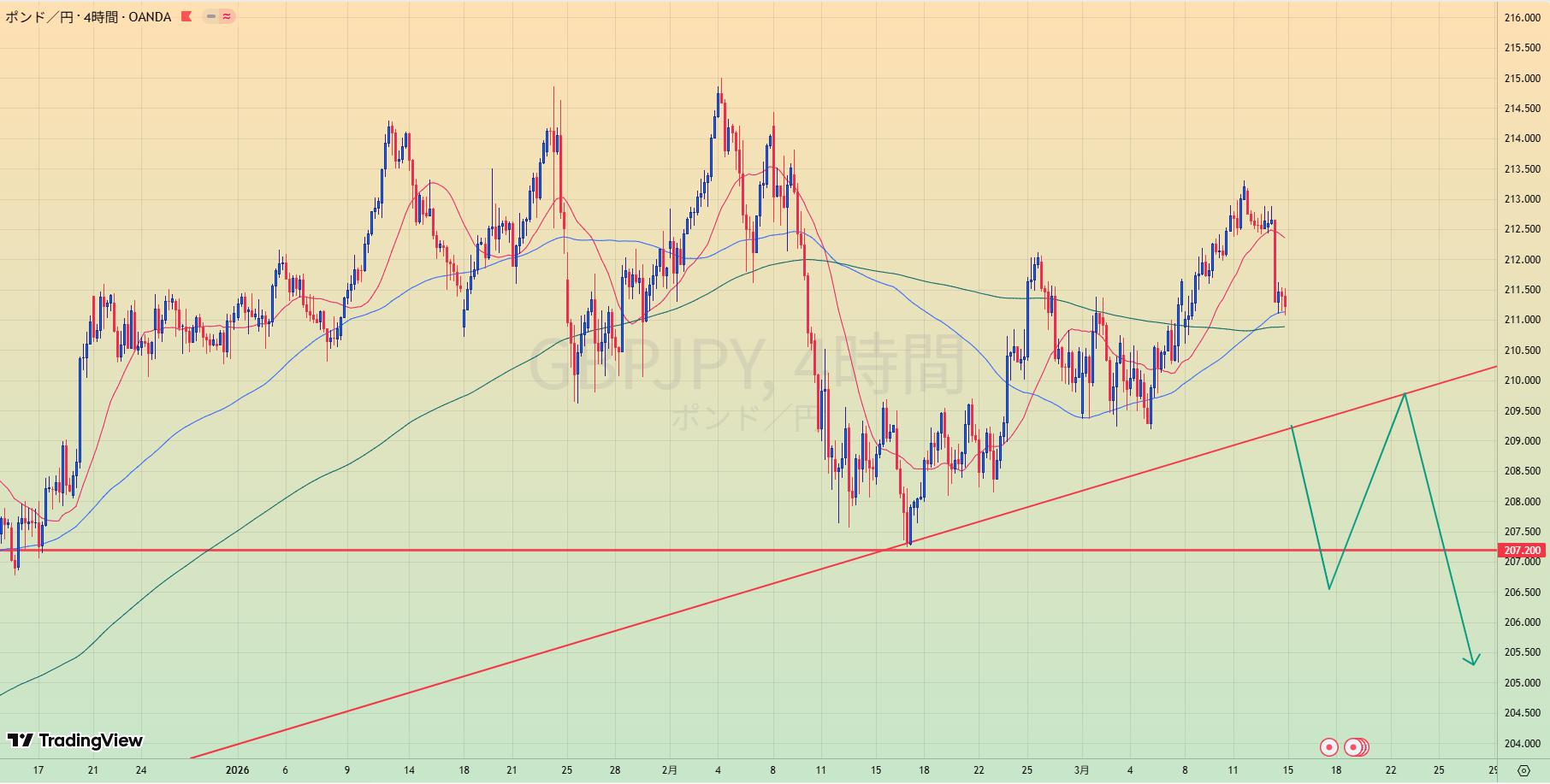Click the 3月 label on time axis
Screen dimensions: 1550x784
pyautogui.click(x=1082, y=770)
